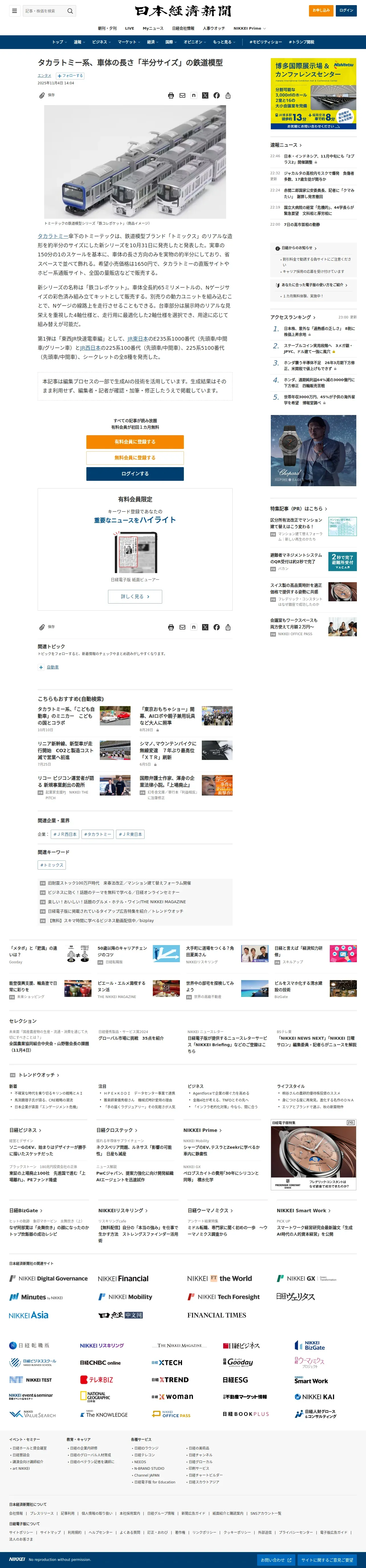Expand the 速報 navigation dropdown
Screen dimensions: 366x1568
tap(79, 42)
